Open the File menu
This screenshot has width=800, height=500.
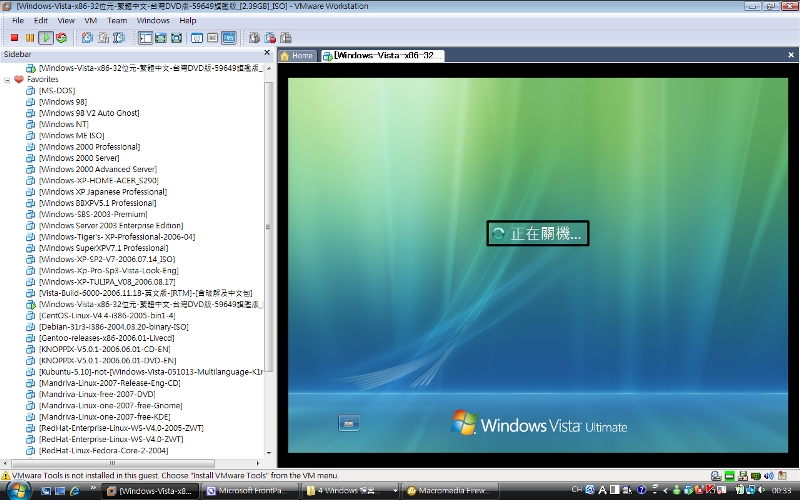pyautogui.click(x=18, y=20)
